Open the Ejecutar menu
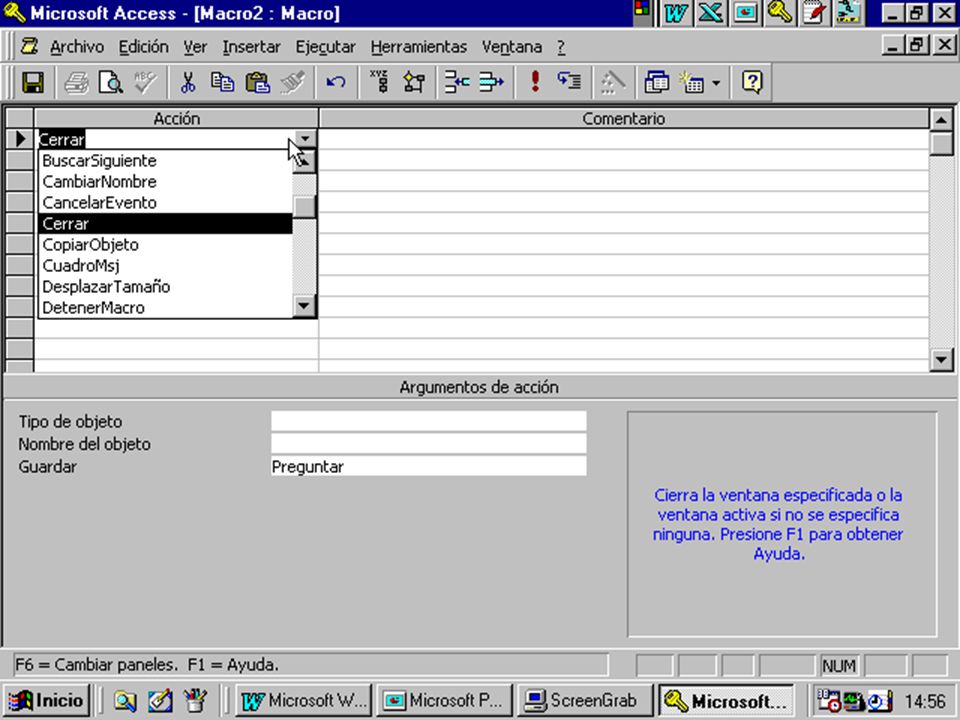The width and height of the screenshot is (960, 720). click(x=325, y=47)
